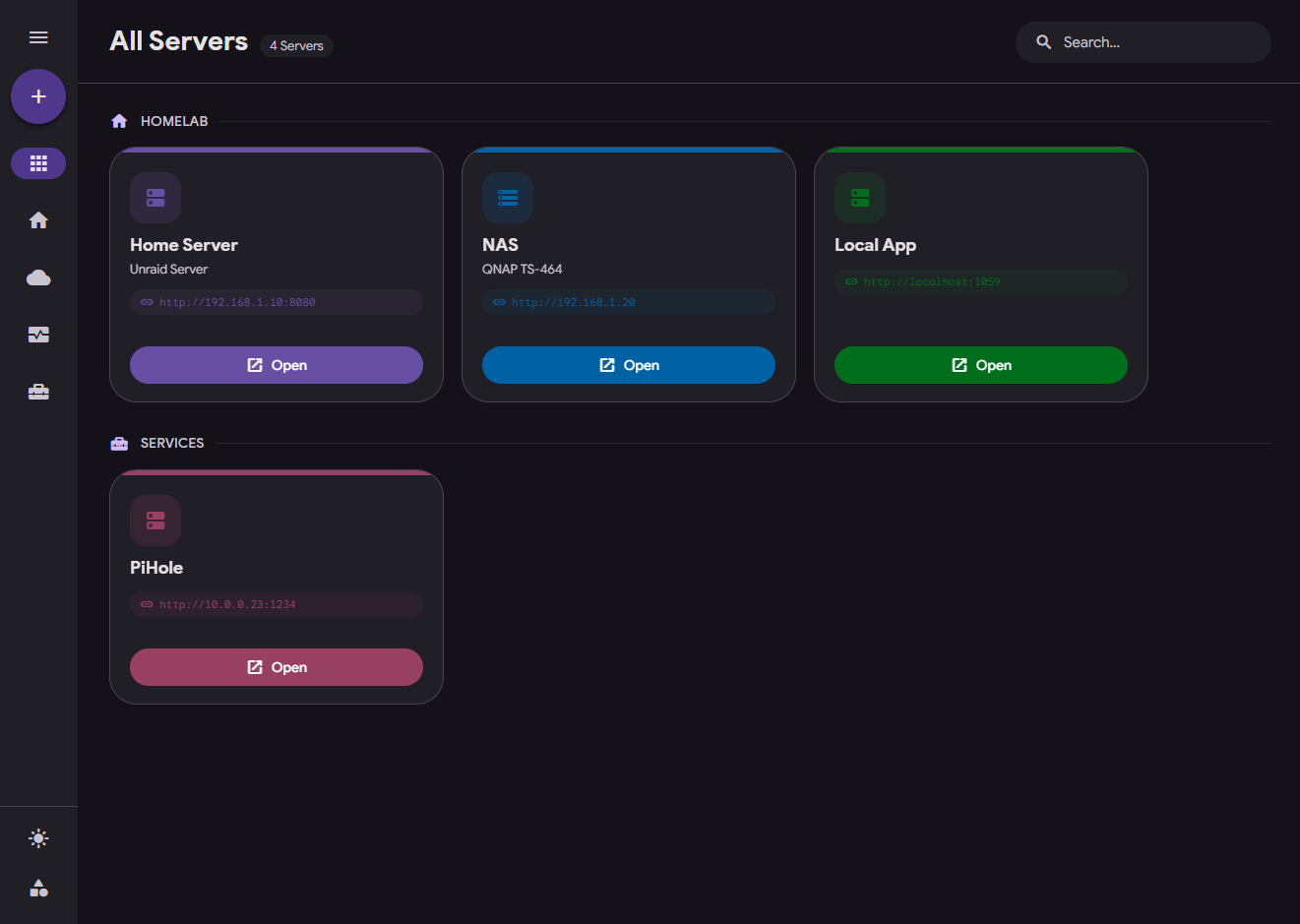Toggle light theme with the sun icon

pos(37,837)
